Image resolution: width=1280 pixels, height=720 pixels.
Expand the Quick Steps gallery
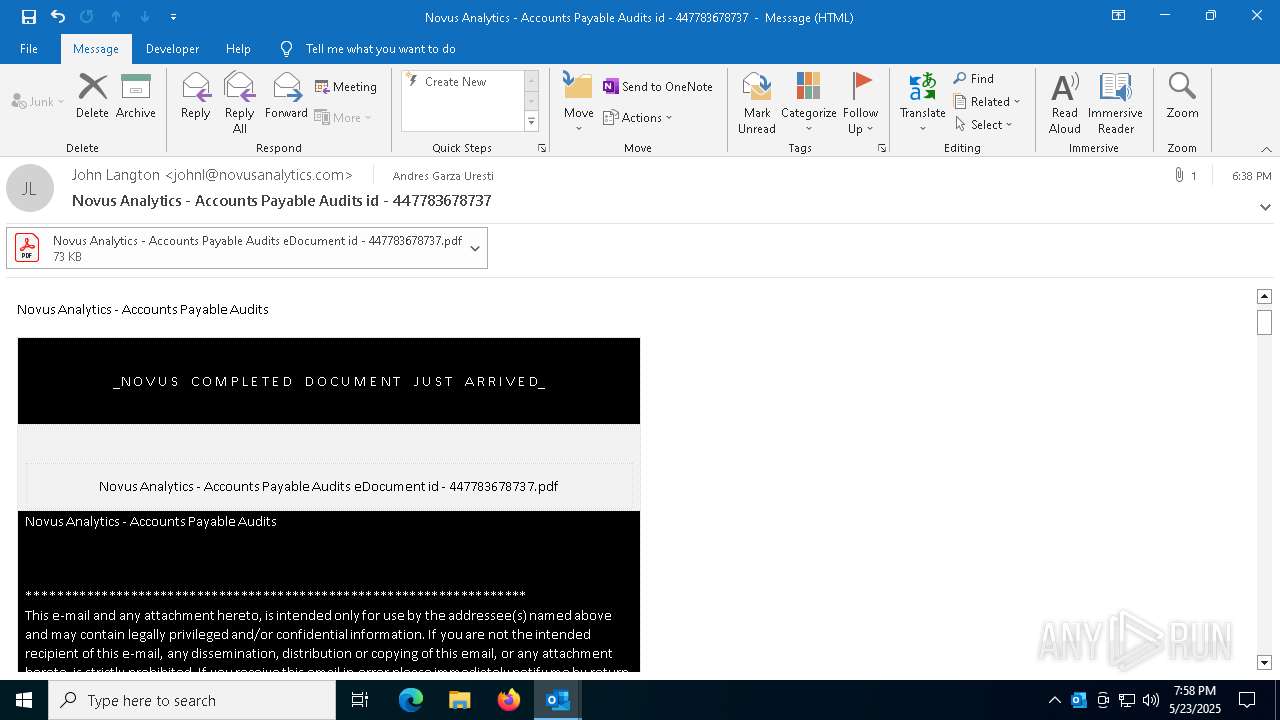click(x=532, y=122)
